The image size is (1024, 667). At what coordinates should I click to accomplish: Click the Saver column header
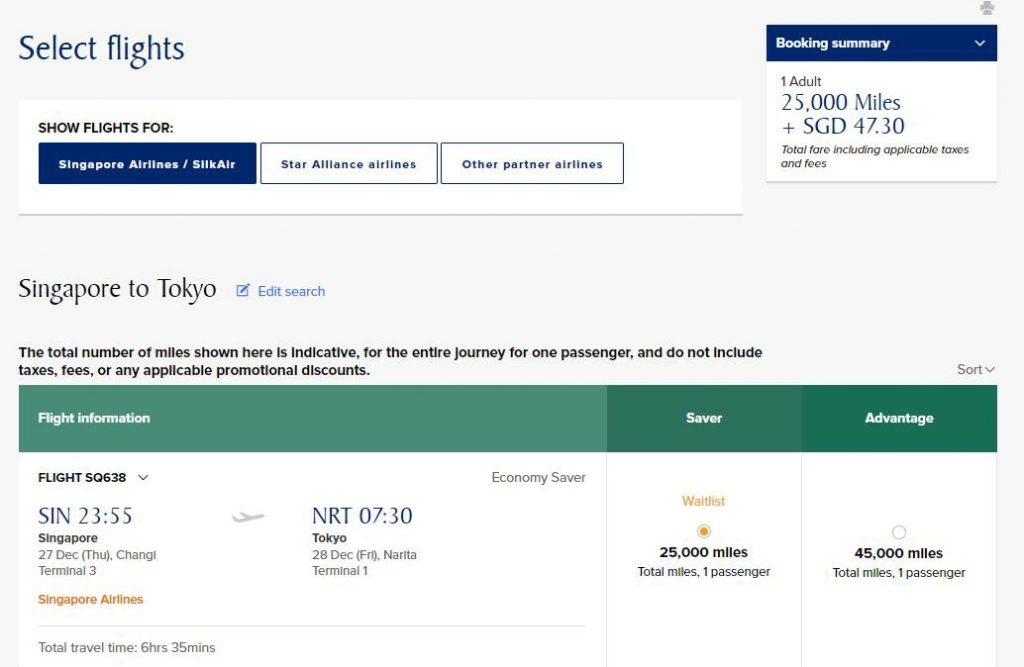[x=704, y=418]
